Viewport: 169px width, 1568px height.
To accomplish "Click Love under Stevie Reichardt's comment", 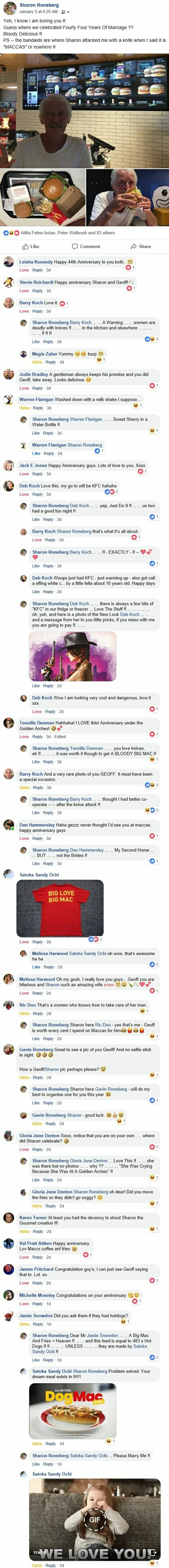I will click(24, 291).
